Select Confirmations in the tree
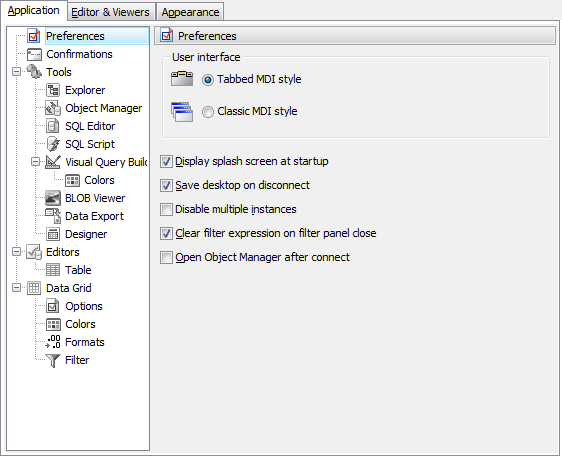The width and height of the screenshot is (562, 457). pos(79,54)
